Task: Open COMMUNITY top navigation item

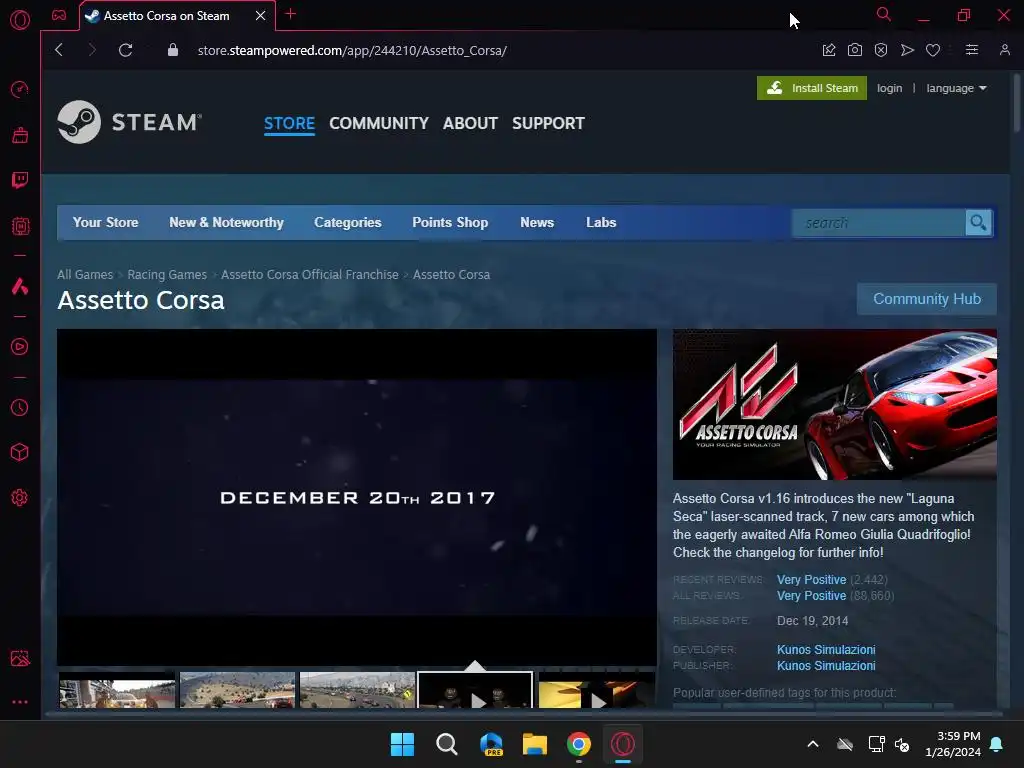Action: point(379,123)
